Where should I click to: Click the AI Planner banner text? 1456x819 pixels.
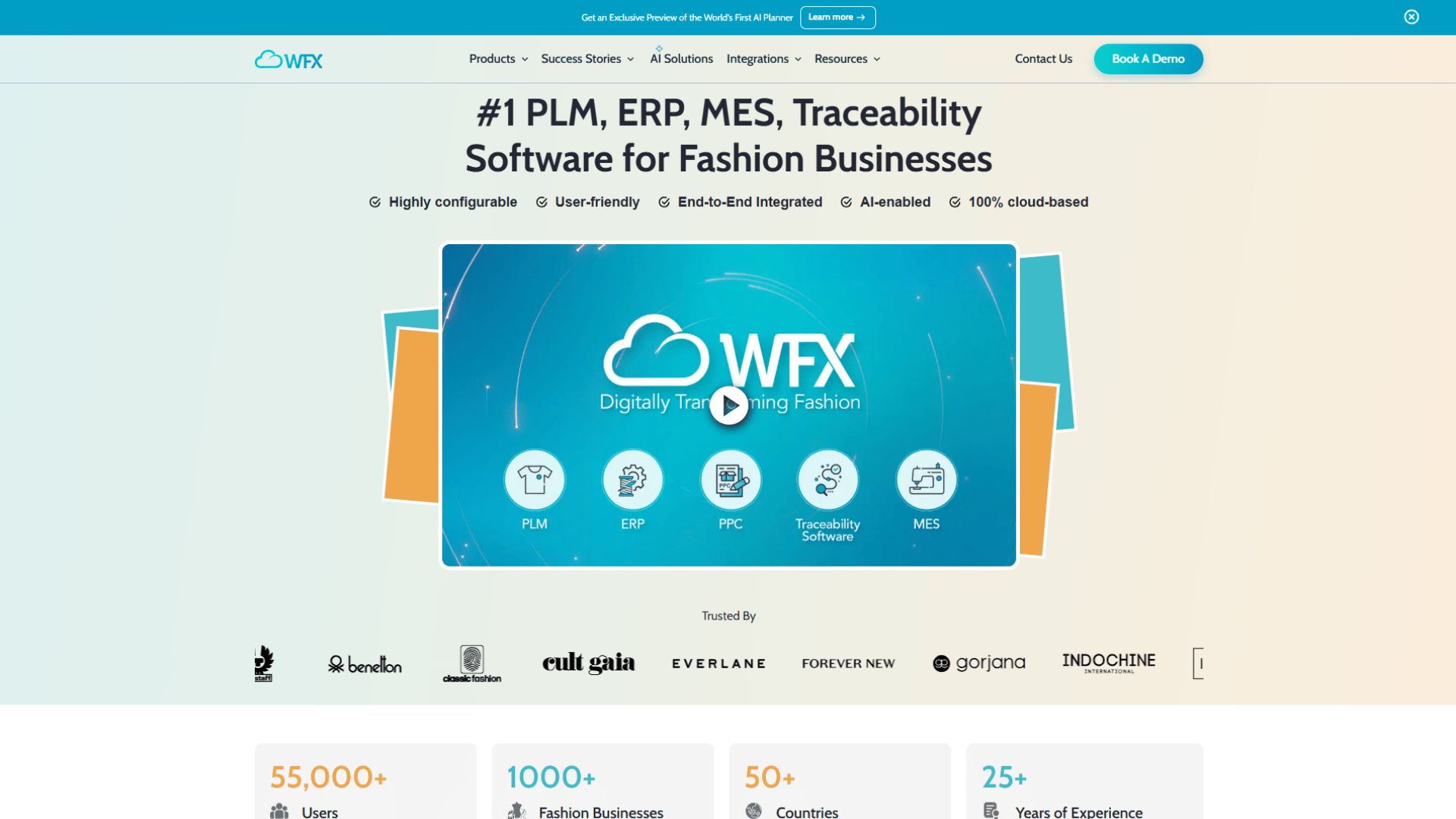(x=687, y=17)
